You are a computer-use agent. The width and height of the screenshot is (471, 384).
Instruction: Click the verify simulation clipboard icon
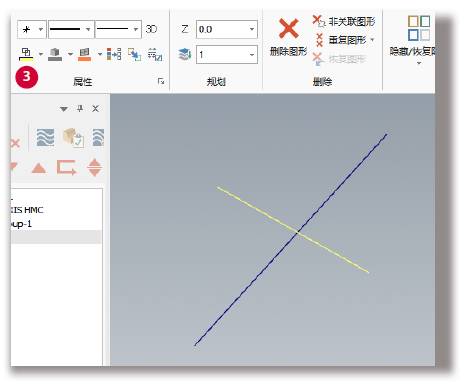tap(73, 138)
